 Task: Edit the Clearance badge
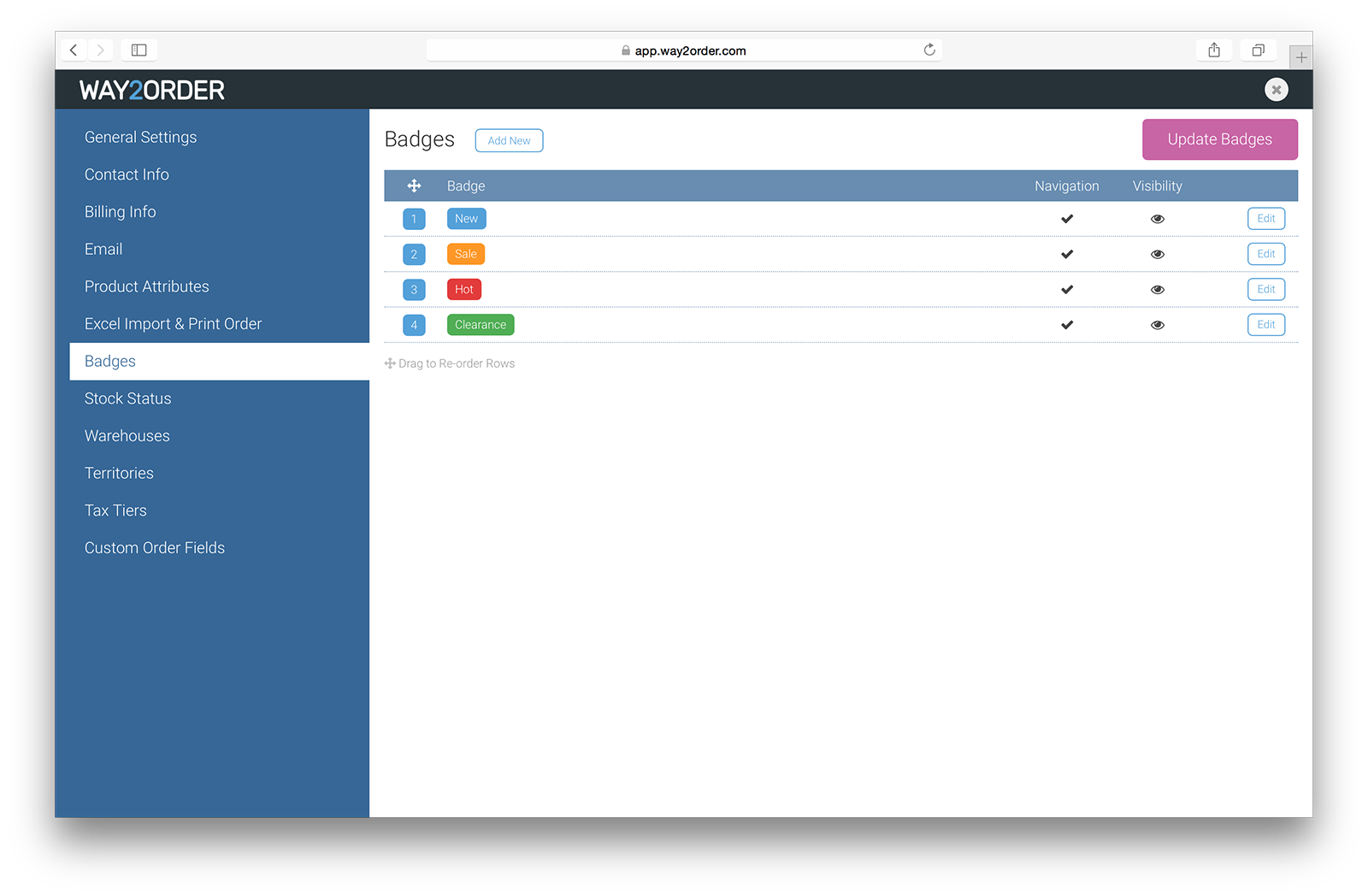tap(1266, 324)
